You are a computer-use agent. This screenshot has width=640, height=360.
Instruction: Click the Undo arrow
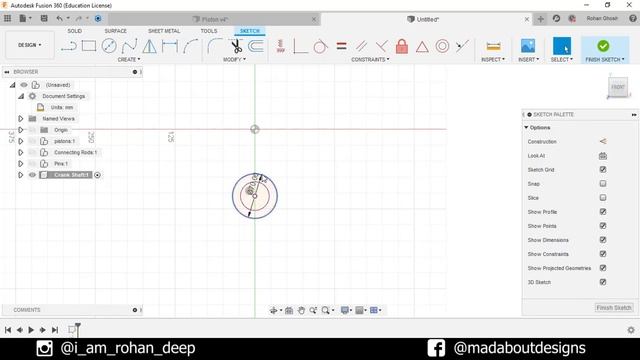click(x=60, y=18)
